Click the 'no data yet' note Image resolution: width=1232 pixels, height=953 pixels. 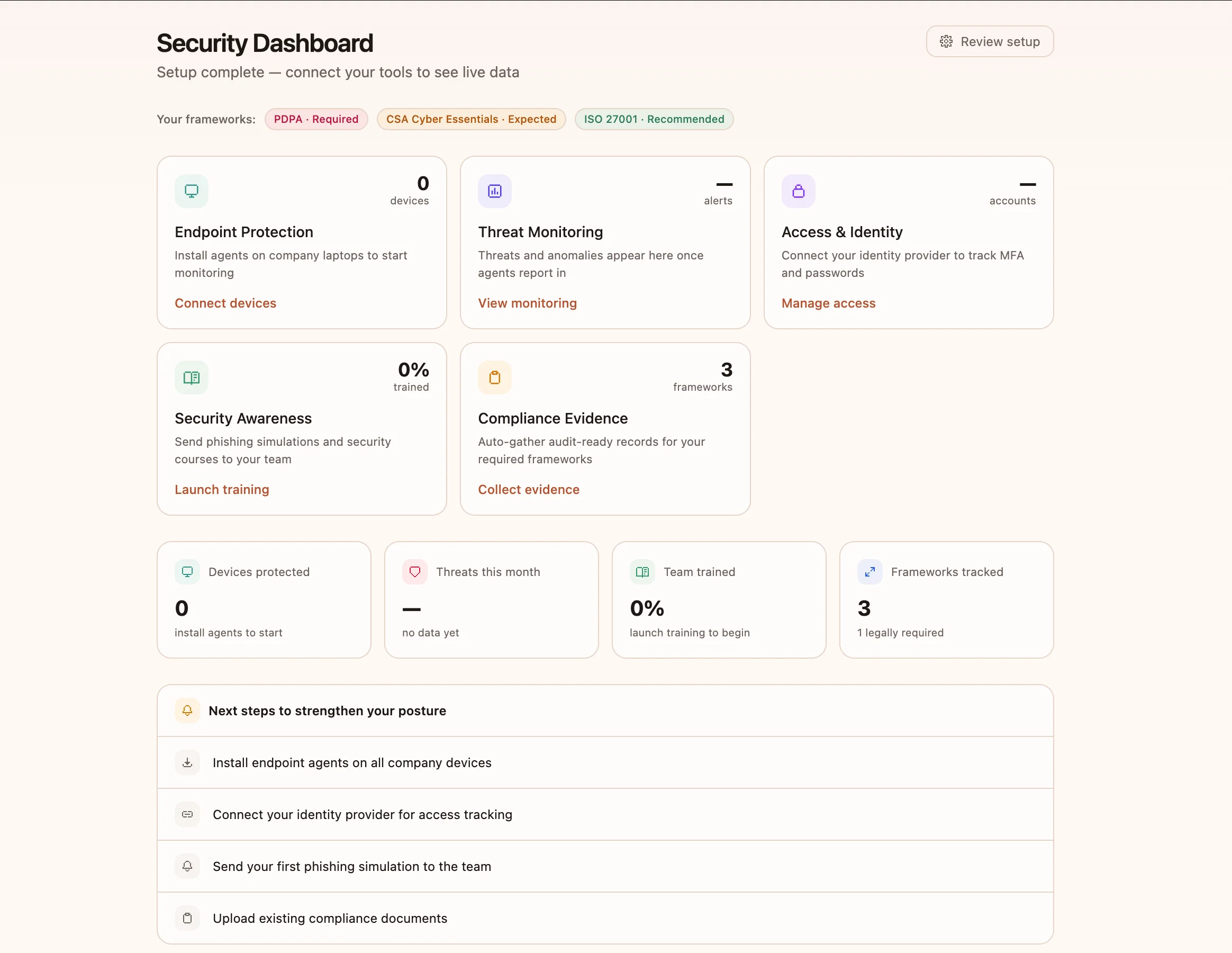[x=430, y=633]
